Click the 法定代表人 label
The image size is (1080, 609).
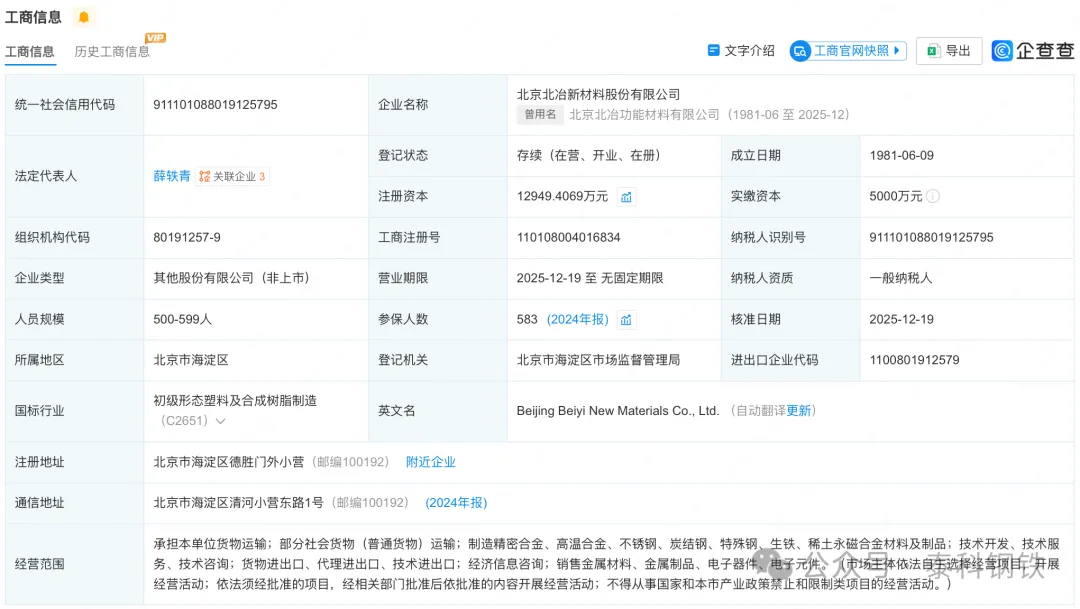coord(45,176)
